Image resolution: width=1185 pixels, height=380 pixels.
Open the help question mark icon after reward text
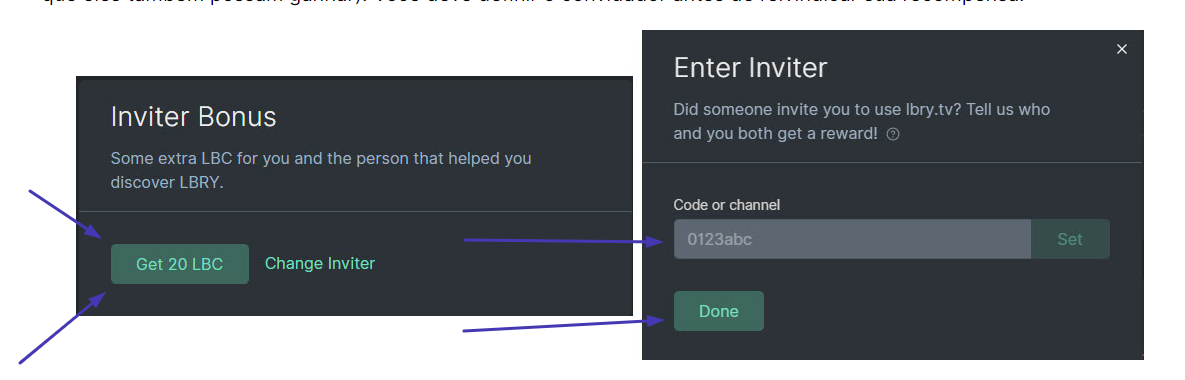893,134
